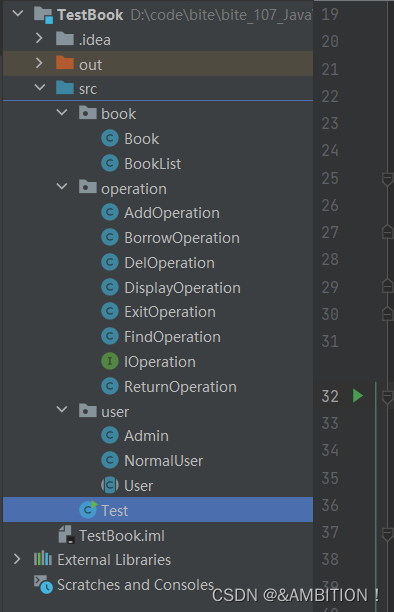394x612 pixels.
Task: Select the IOperation interface icon
Action: click(110, 361)
